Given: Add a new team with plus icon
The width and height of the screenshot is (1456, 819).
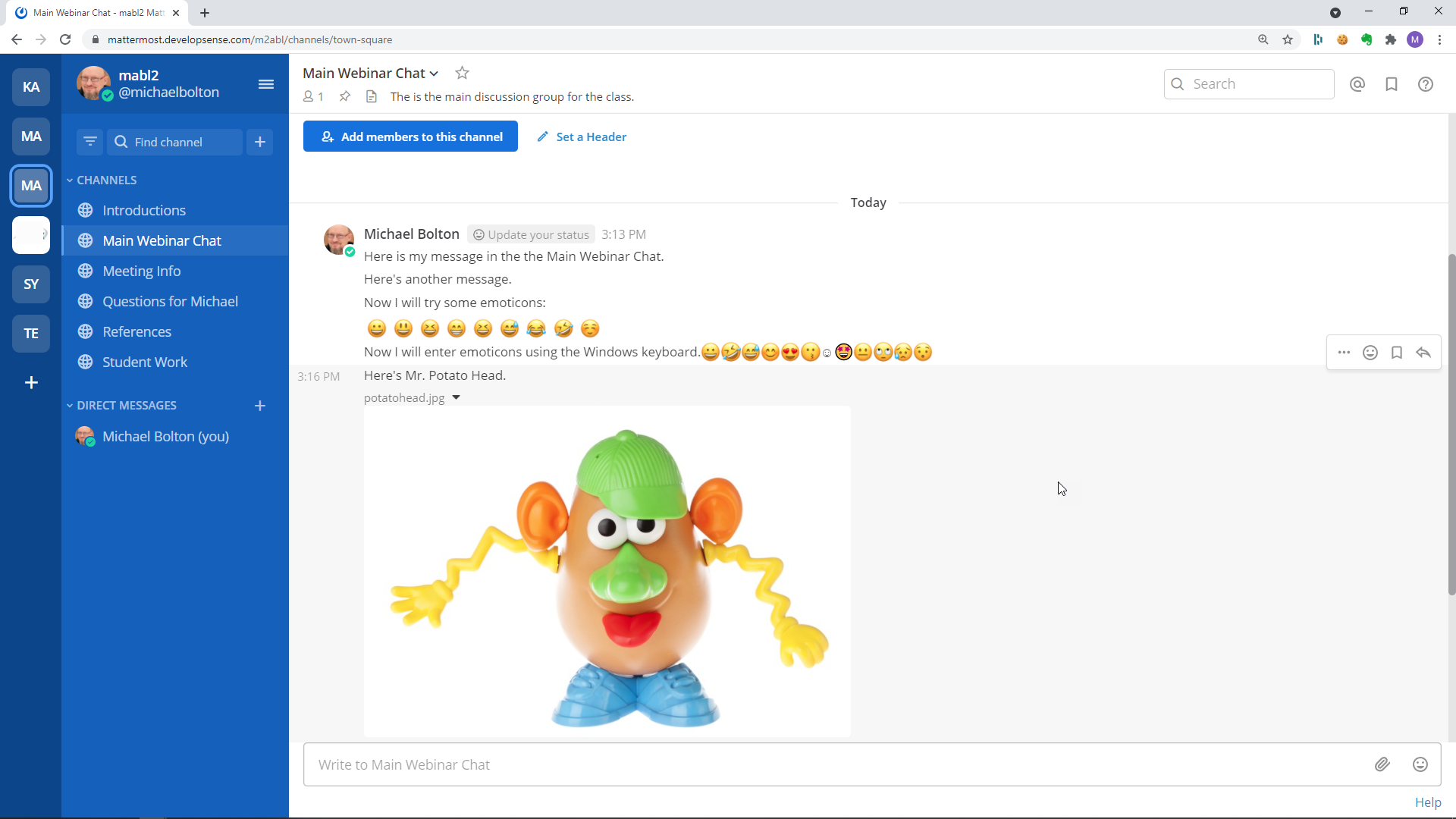Looking at the screenshot, I should tap(31, 382).
